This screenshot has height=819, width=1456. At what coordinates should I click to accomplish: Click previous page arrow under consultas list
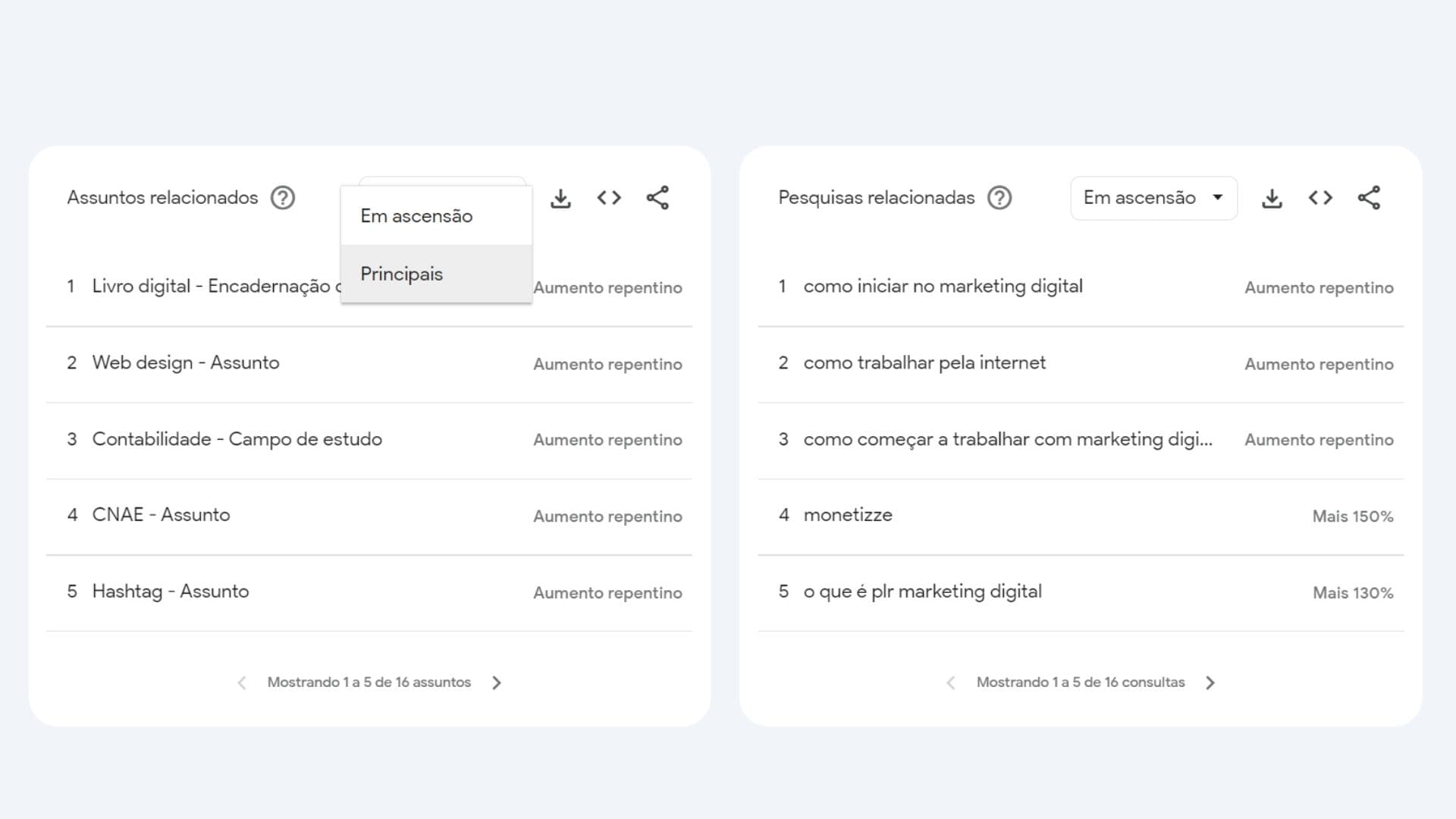950,682
